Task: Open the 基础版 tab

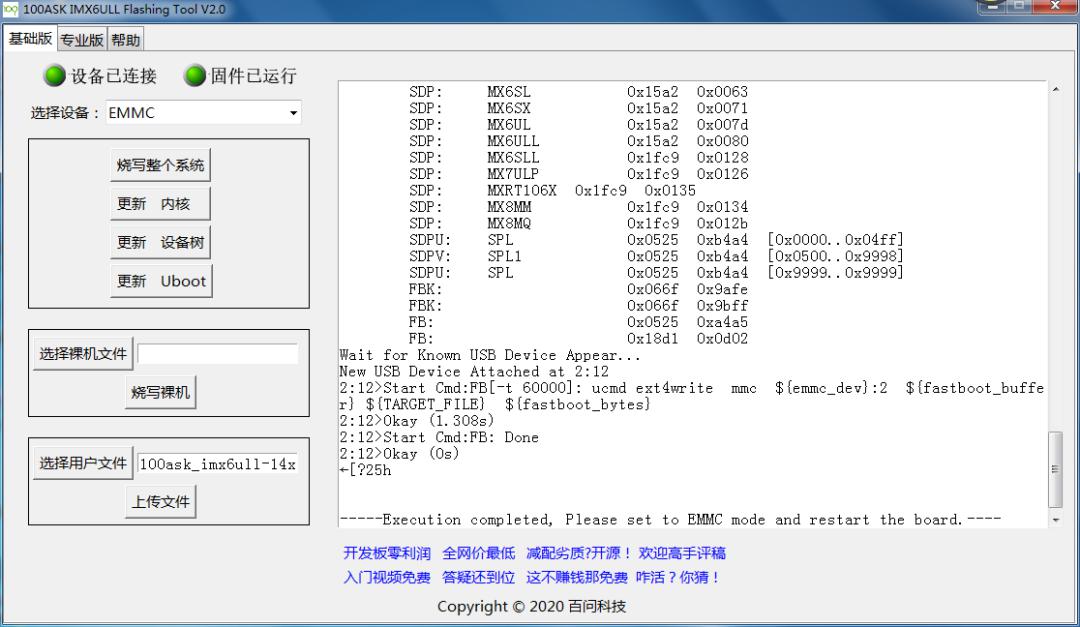Action: (30, 39)
